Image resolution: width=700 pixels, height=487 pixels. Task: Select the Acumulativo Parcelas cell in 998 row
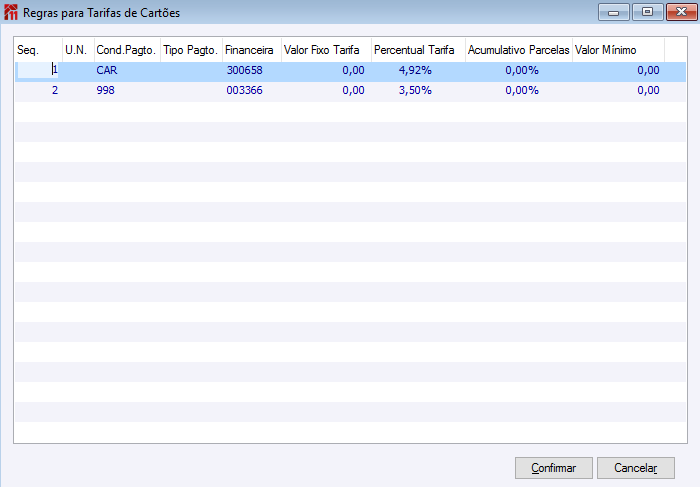click(519, 91)
